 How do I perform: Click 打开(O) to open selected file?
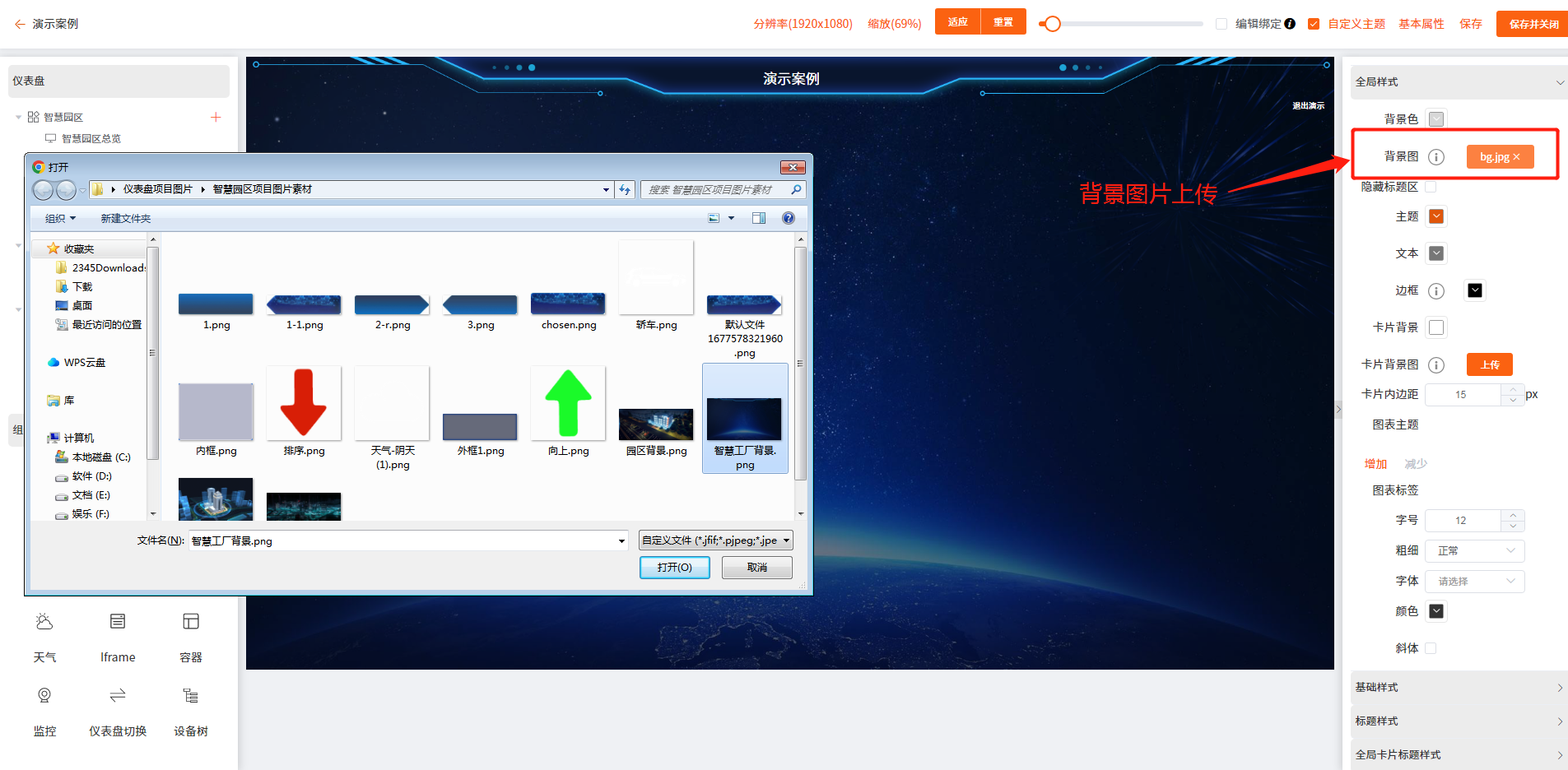coord(675,568)
